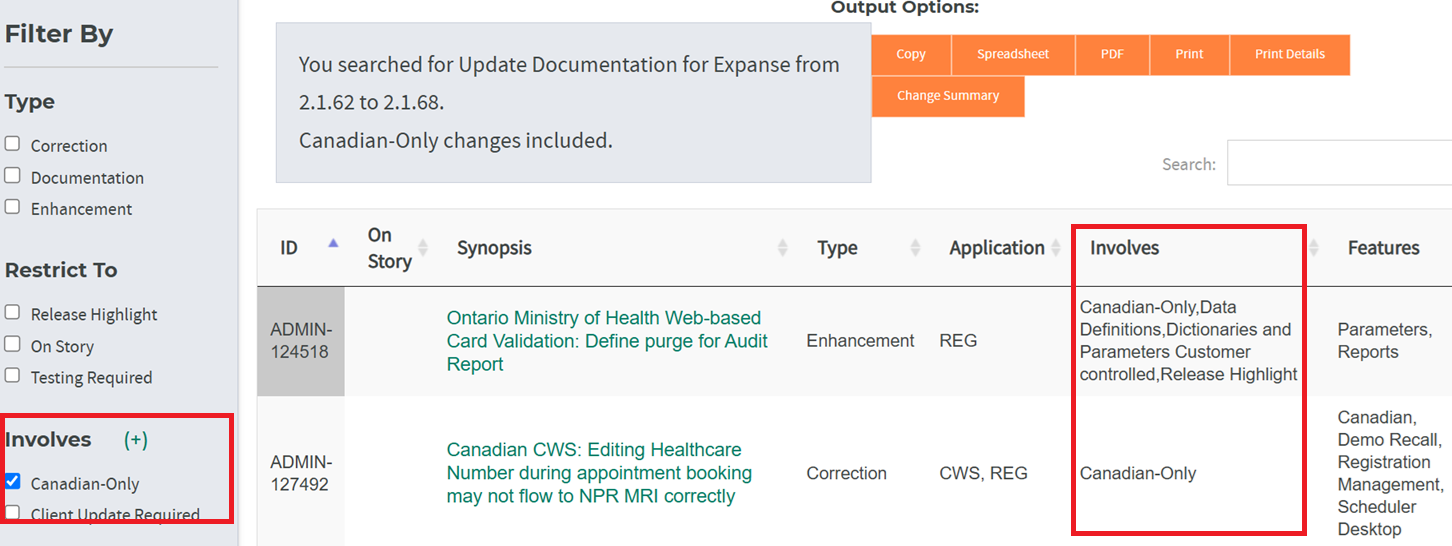Select the ADMIN-127492 ID cell

pos(301,473)
